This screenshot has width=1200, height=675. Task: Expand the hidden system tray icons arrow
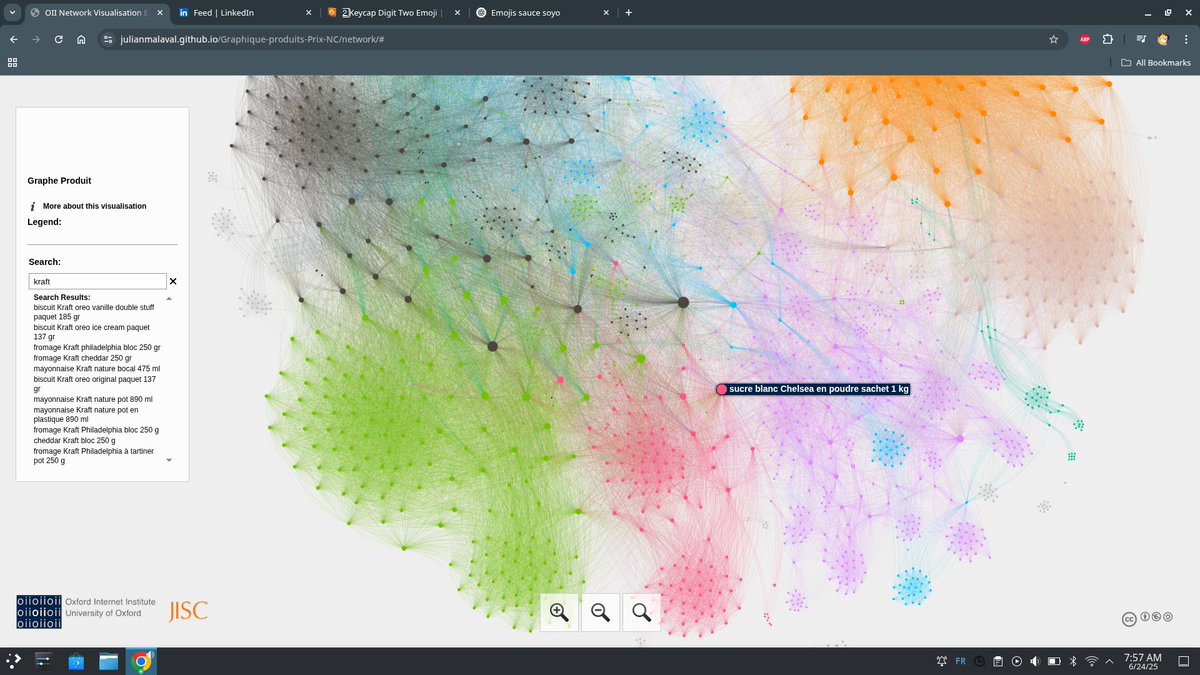point(1109,661)
